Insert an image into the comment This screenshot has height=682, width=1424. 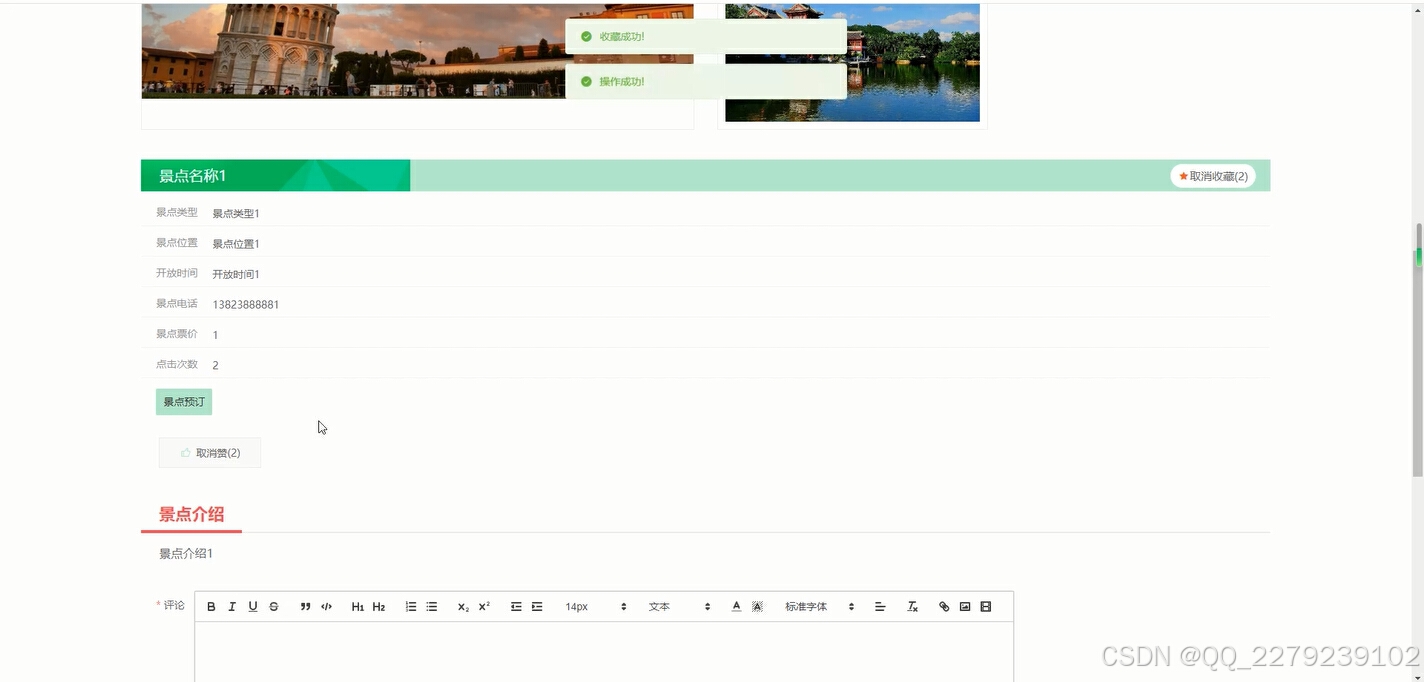click(x=964, y=606)
